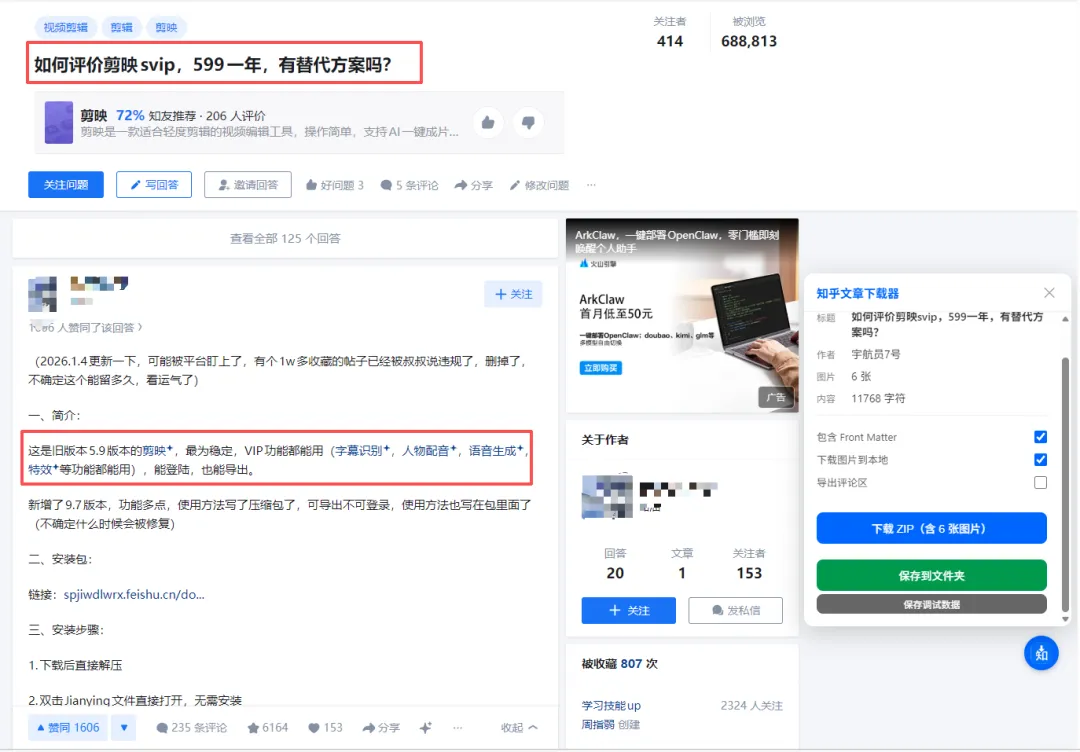
Task: Click the 发私信 button
Action: [x=735, y=610]
